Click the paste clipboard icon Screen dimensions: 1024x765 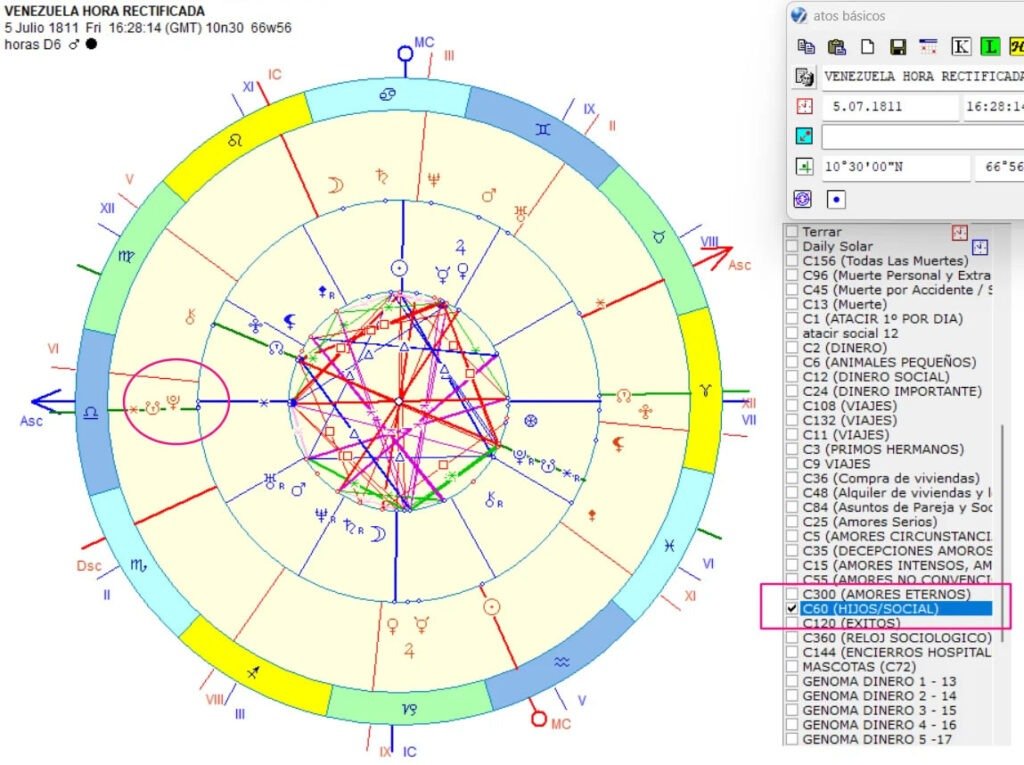coord(837,46)
